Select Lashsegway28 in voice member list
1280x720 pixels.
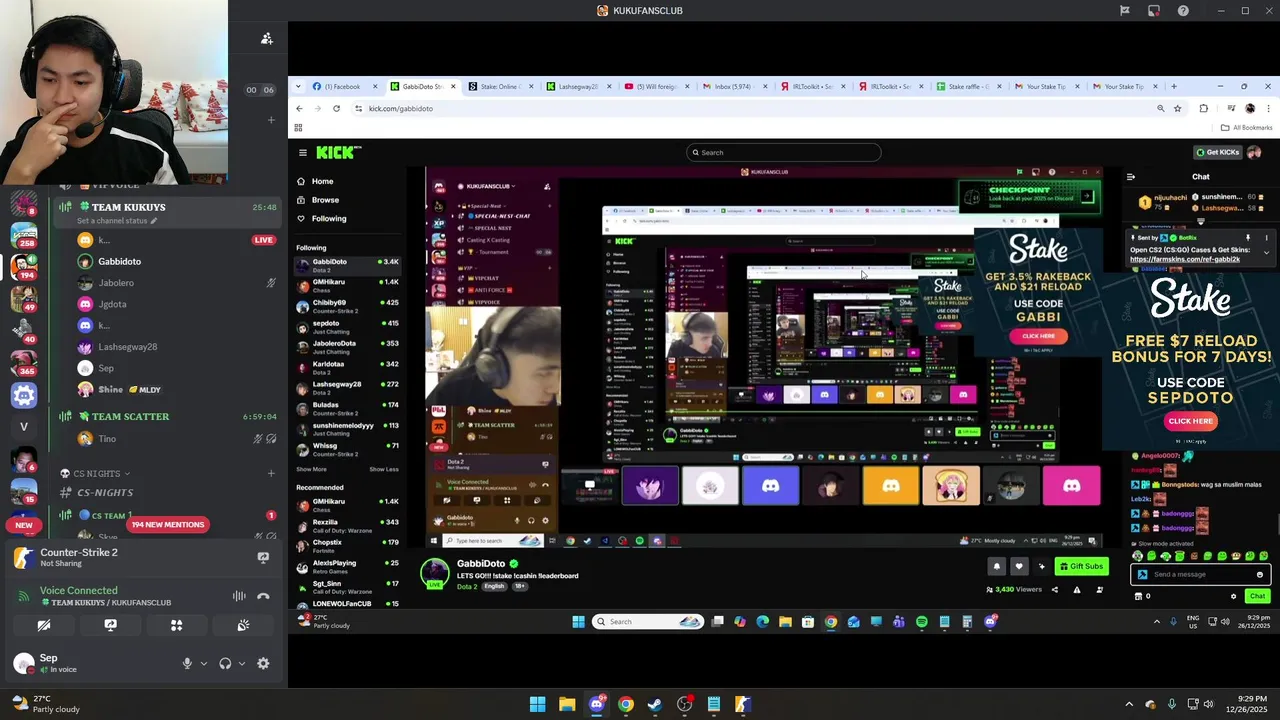(127, 347)
